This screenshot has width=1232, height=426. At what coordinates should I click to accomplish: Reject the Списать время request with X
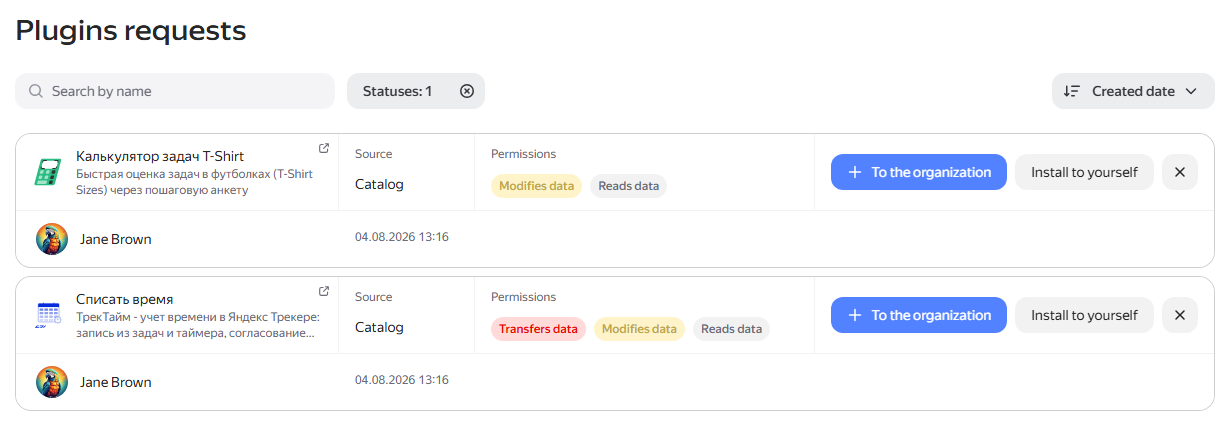(x=1180, y=315)
